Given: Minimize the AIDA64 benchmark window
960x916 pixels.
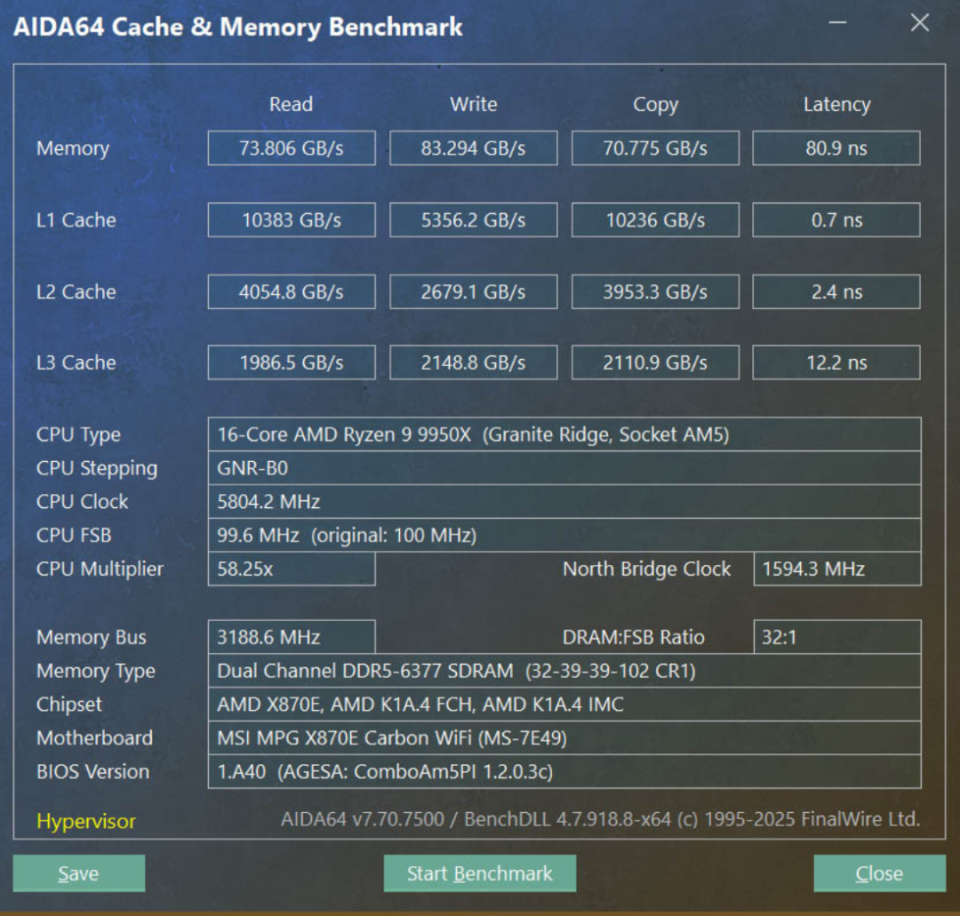Looking at the screenshot, I should (838, 23).
